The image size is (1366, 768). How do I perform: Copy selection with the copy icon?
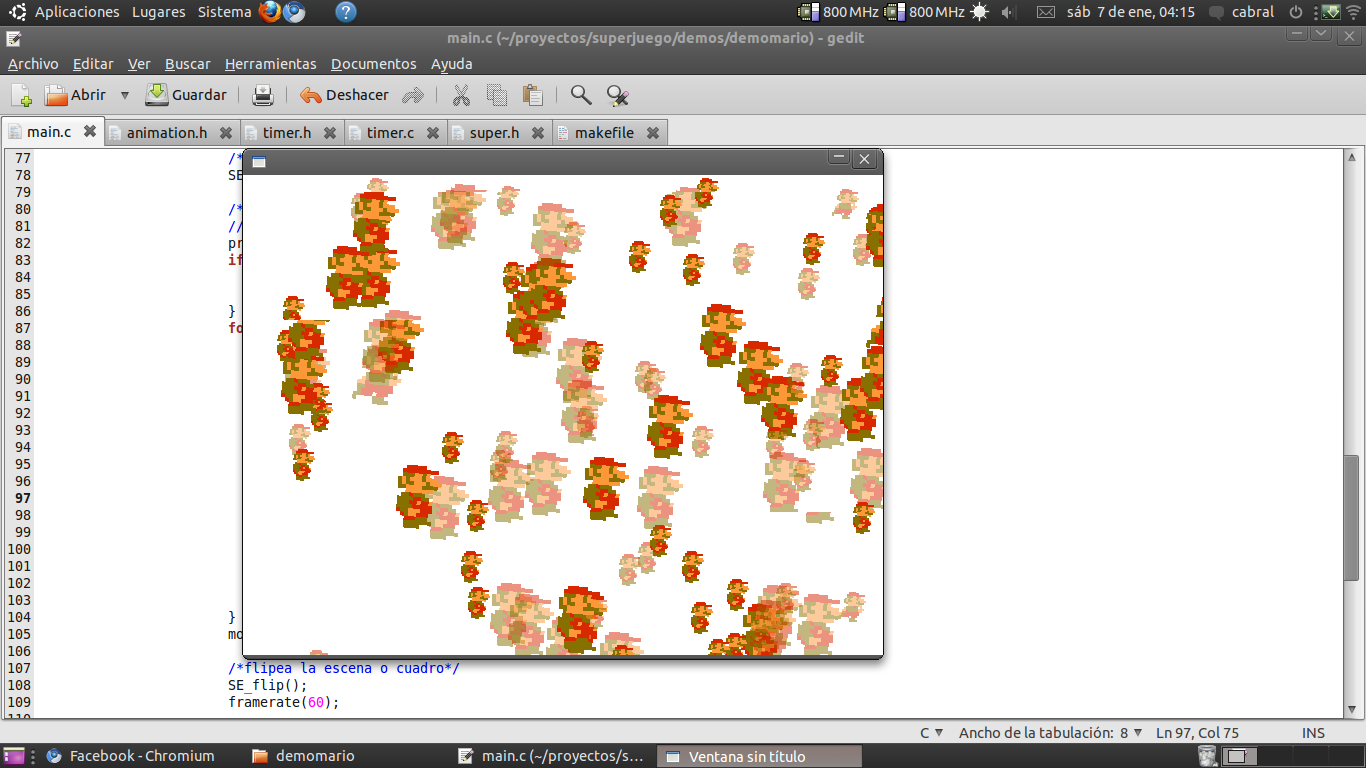(497, 95)
